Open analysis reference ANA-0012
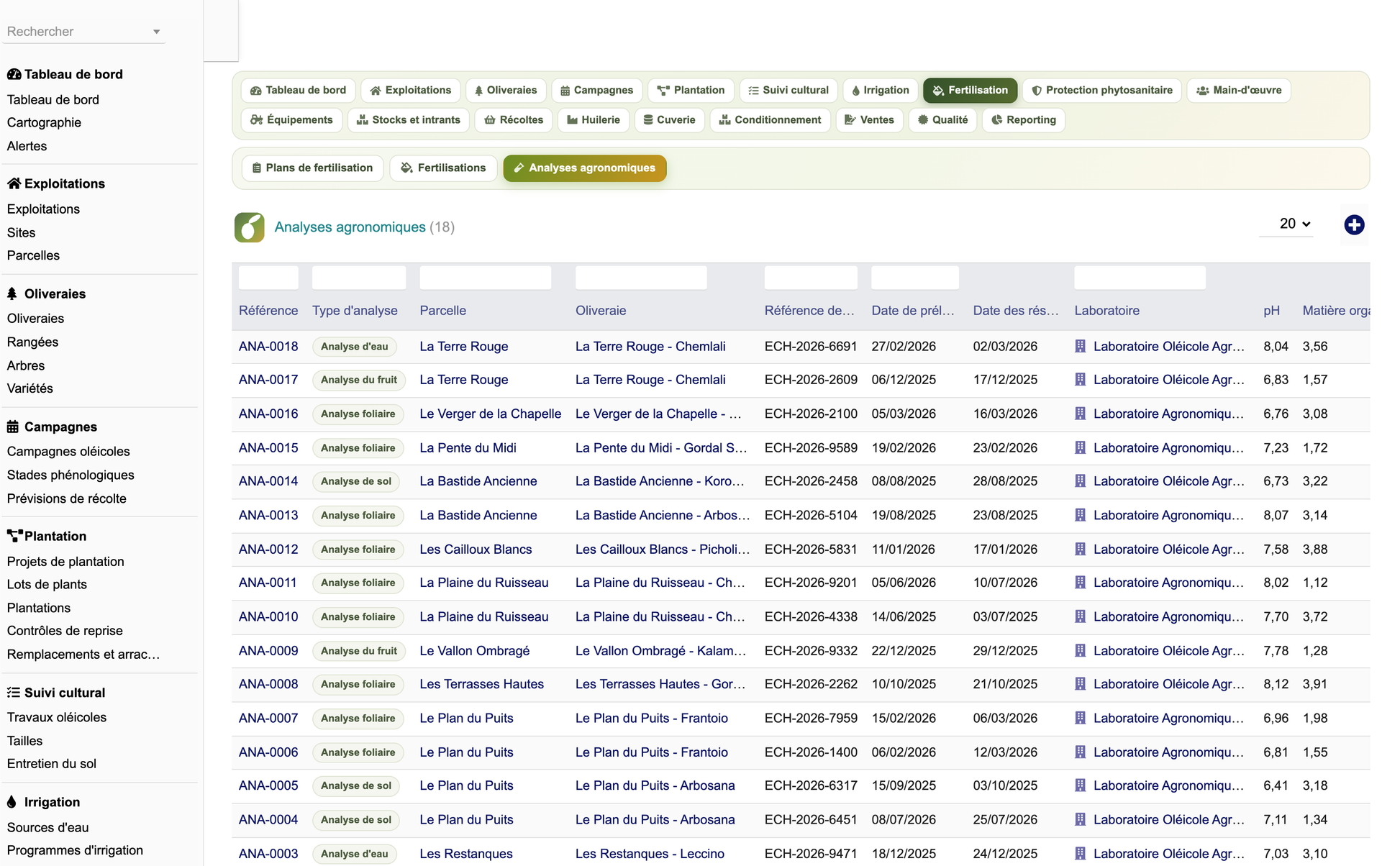The height and width of the screenshot is (866, 1400). coord(268,550)
